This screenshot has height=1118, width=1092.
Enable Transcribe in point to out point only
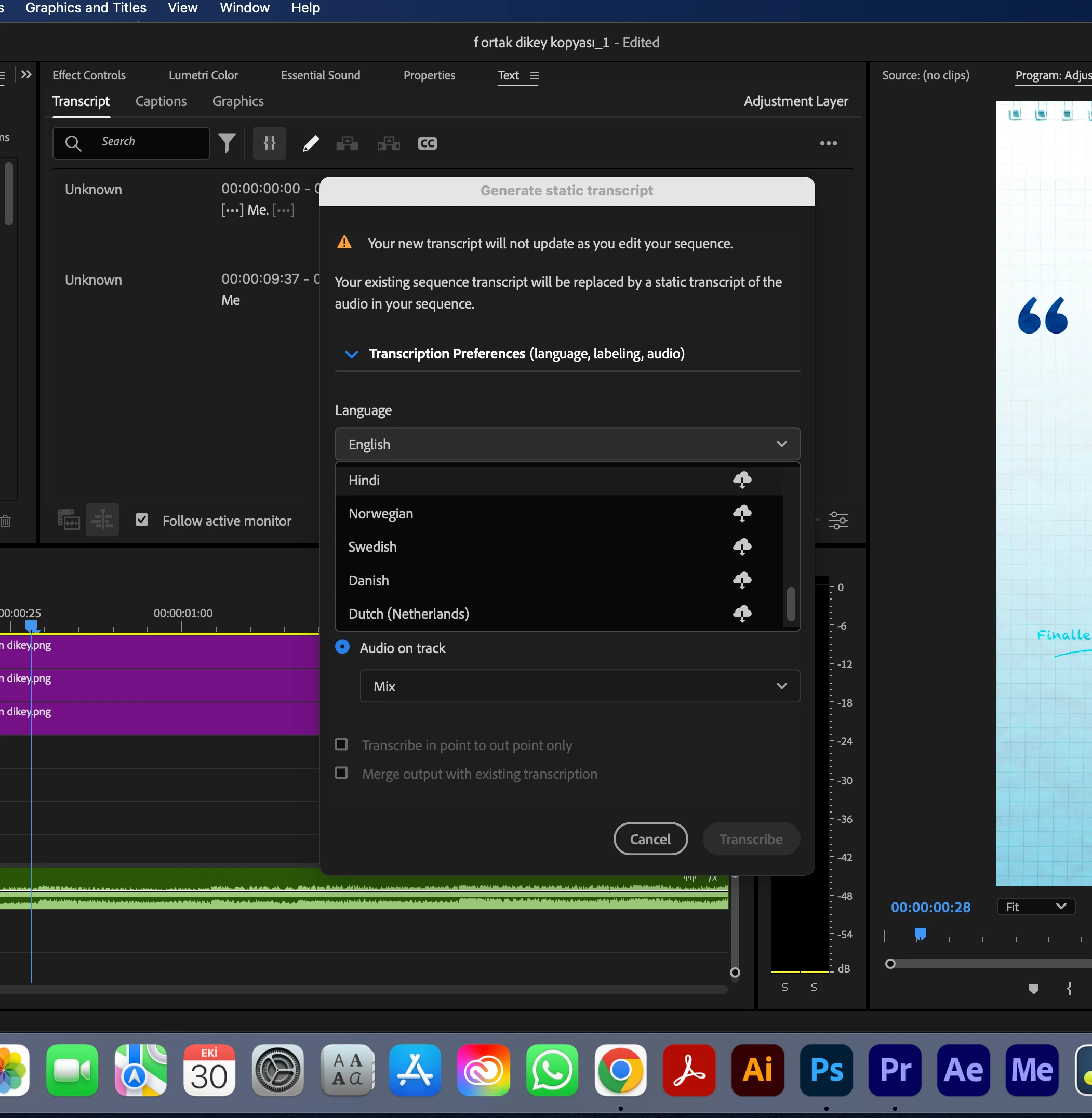click(342, 744)
